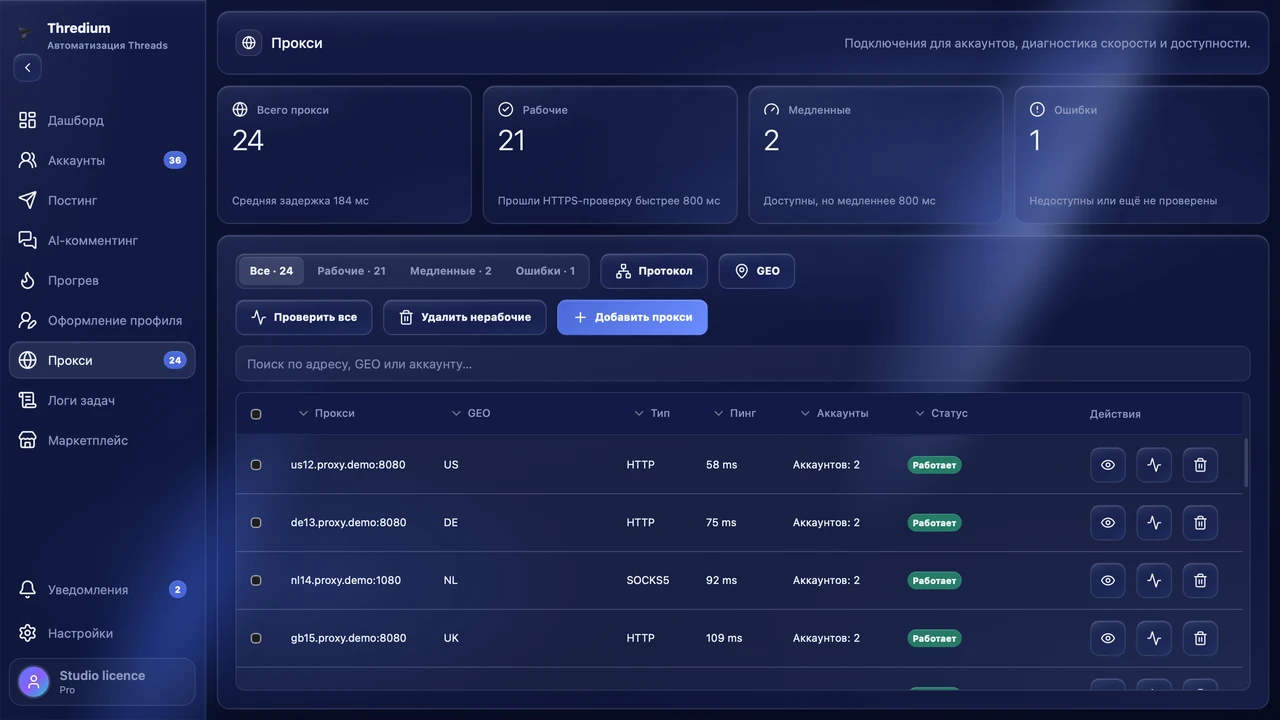Delete us12.proxy.demo with trash icon

1200,465
